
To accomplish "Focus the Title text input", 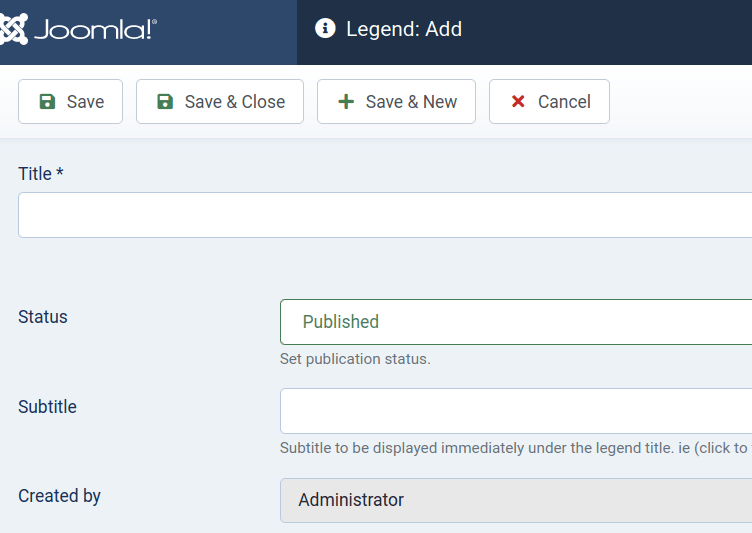I will pos(385,215).
